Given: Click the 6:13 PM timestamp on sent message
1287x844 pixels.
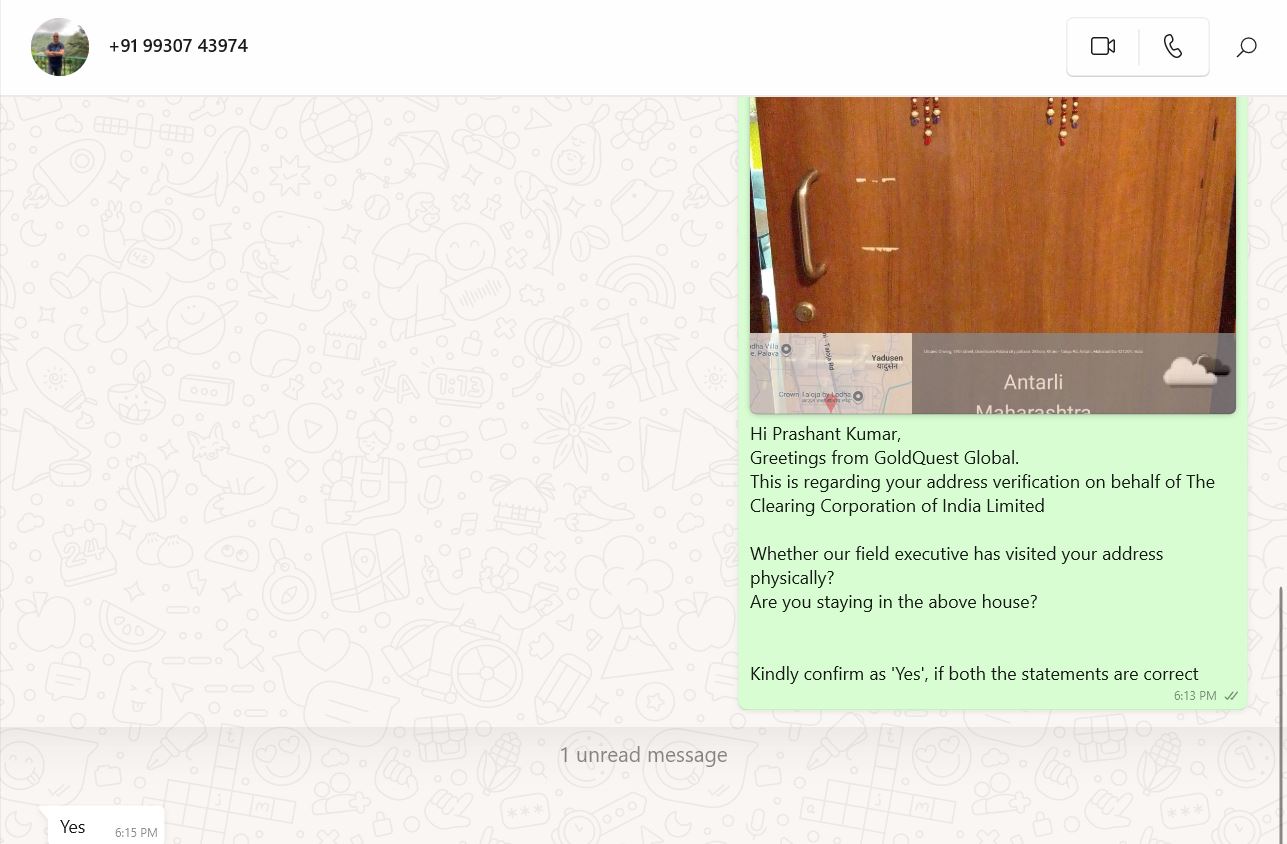Looking at the screenshot, I should click(x=1195, y=696).
